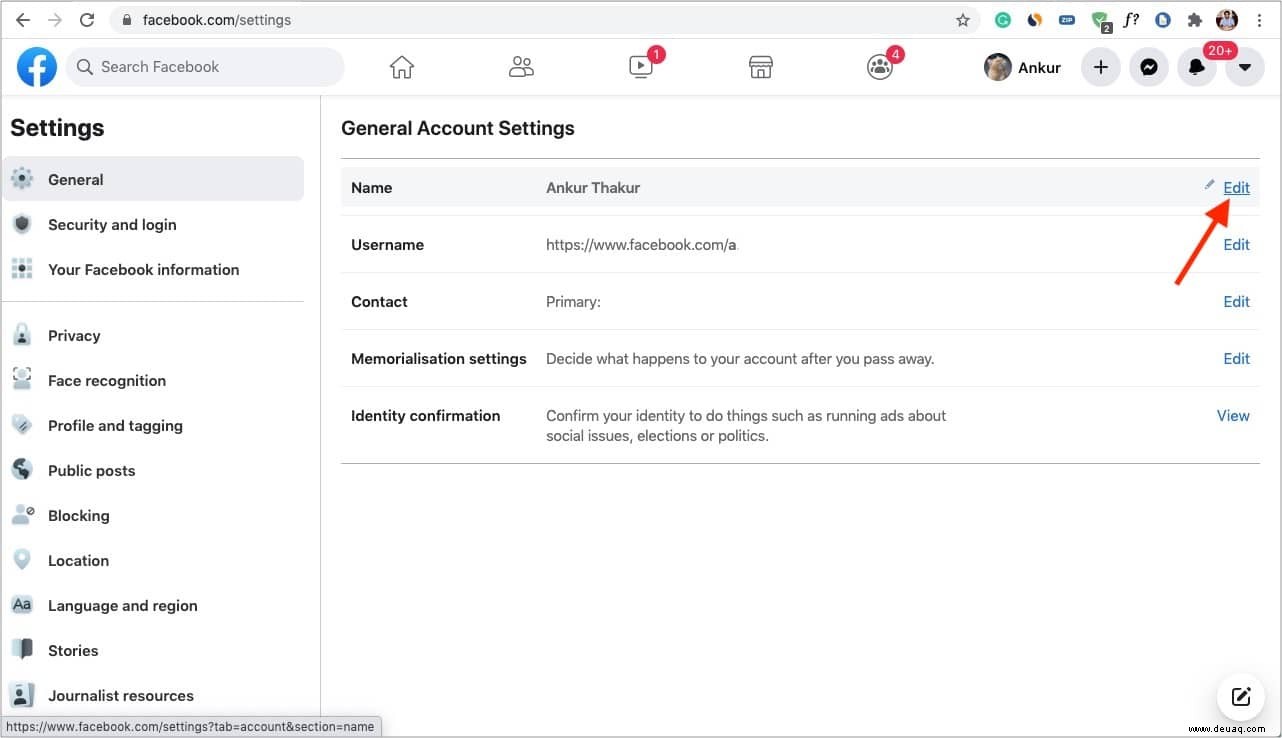The image size is (1282, 738).
Task: Open Security and login settings
Action: [153, 224]
